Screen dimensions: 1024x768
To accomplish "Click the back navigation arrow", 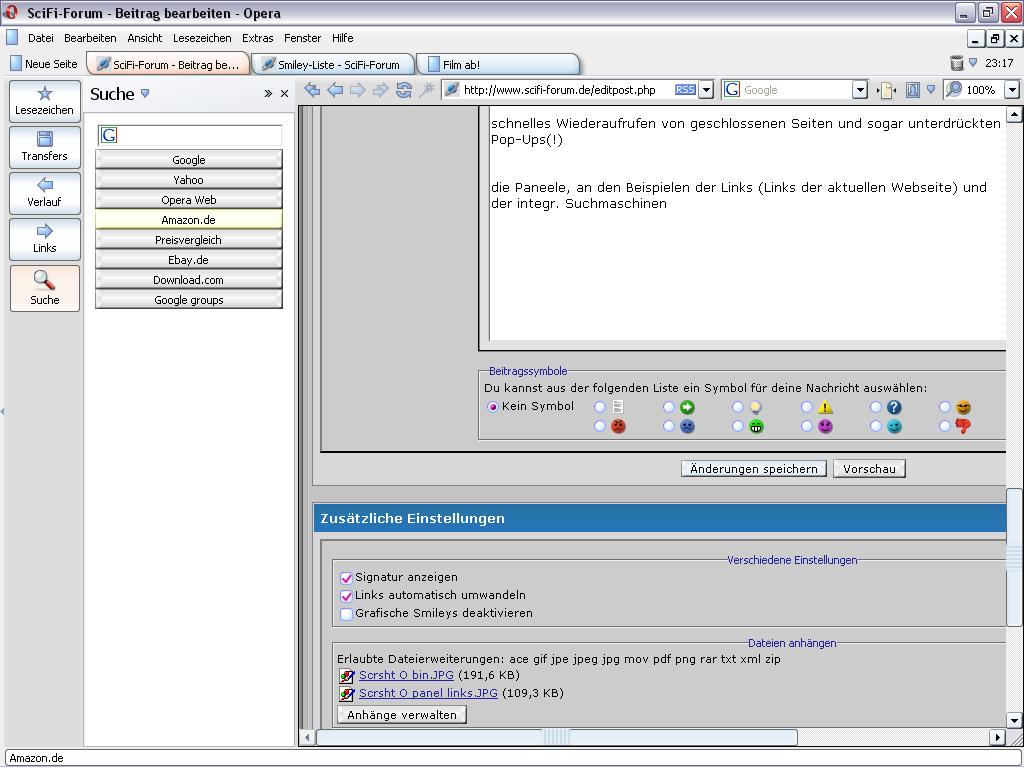I will [335, 90].
